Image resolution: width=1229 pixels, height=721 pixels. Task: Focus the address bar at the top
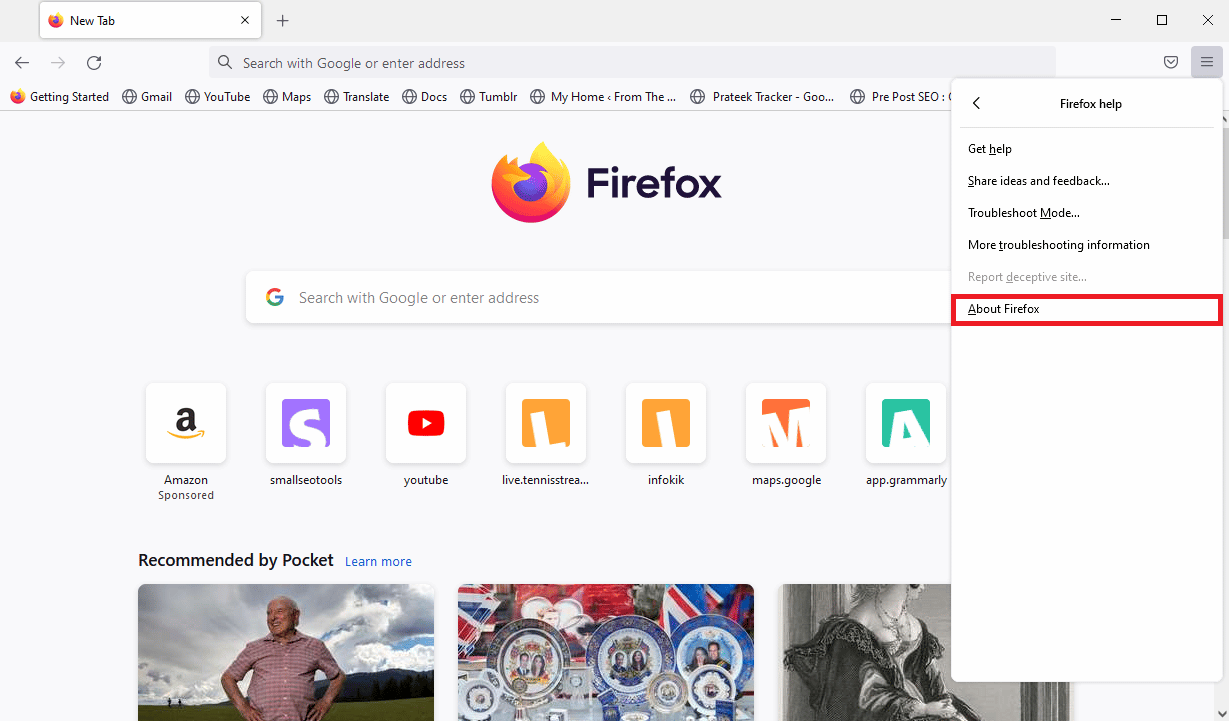(x=632, y=63)
